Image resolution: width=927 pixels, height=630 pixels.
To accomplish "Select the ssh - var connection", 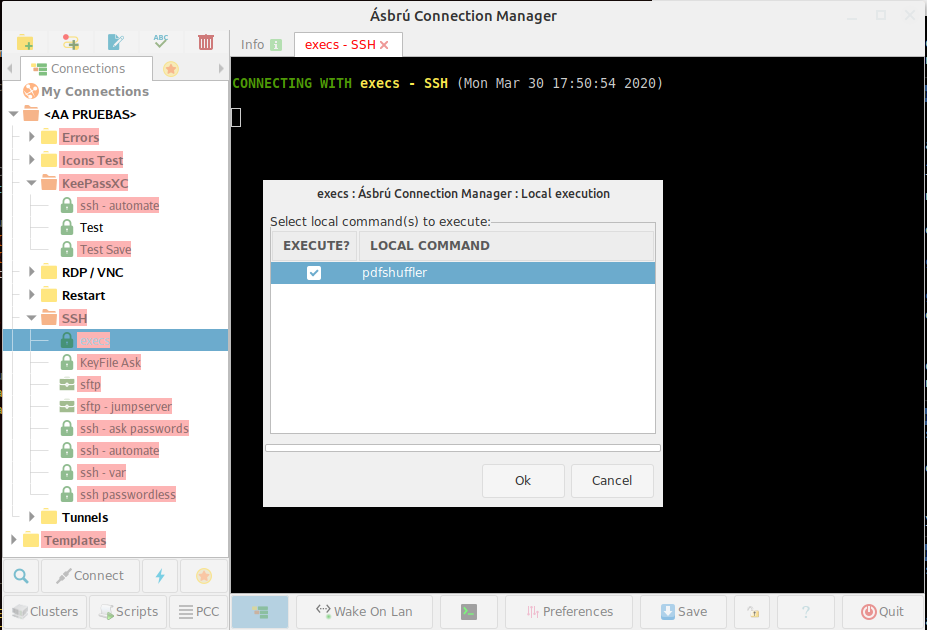I will [102, 472].
